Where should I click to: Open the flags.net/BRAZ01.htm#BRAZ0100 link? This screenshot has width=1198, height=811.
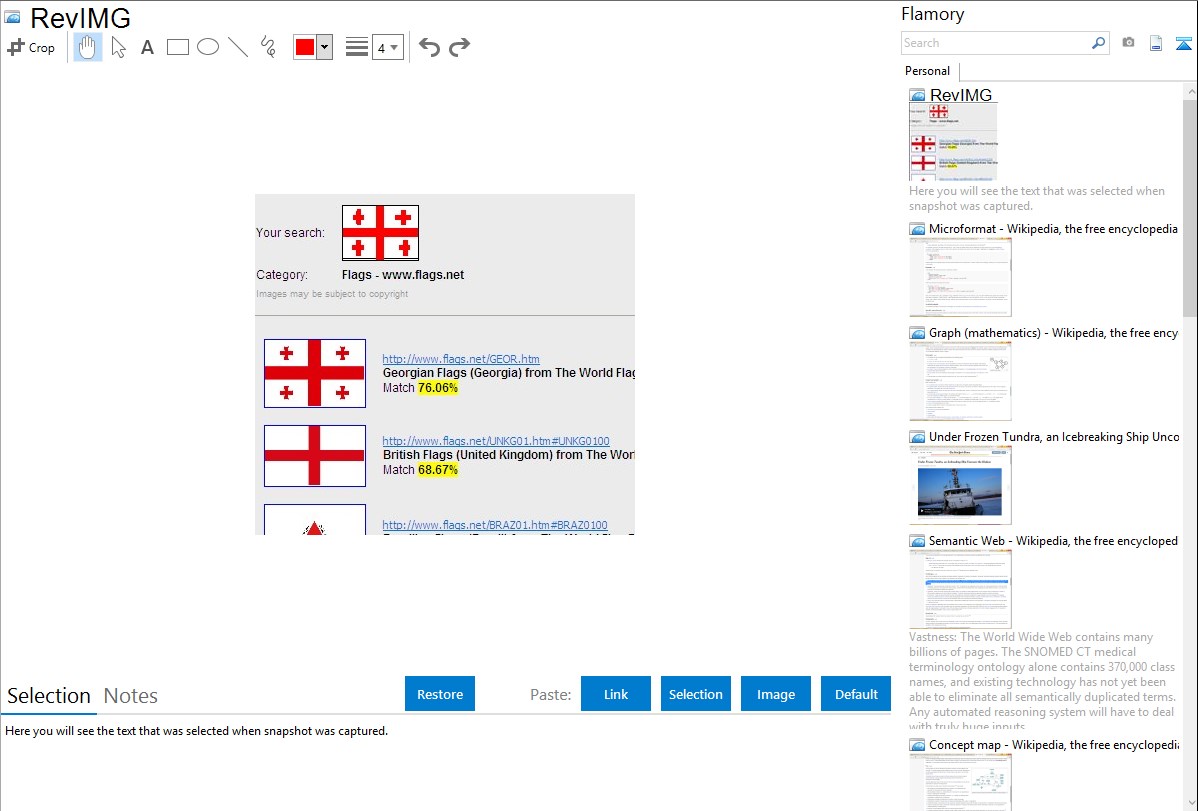tap(495, 525)
